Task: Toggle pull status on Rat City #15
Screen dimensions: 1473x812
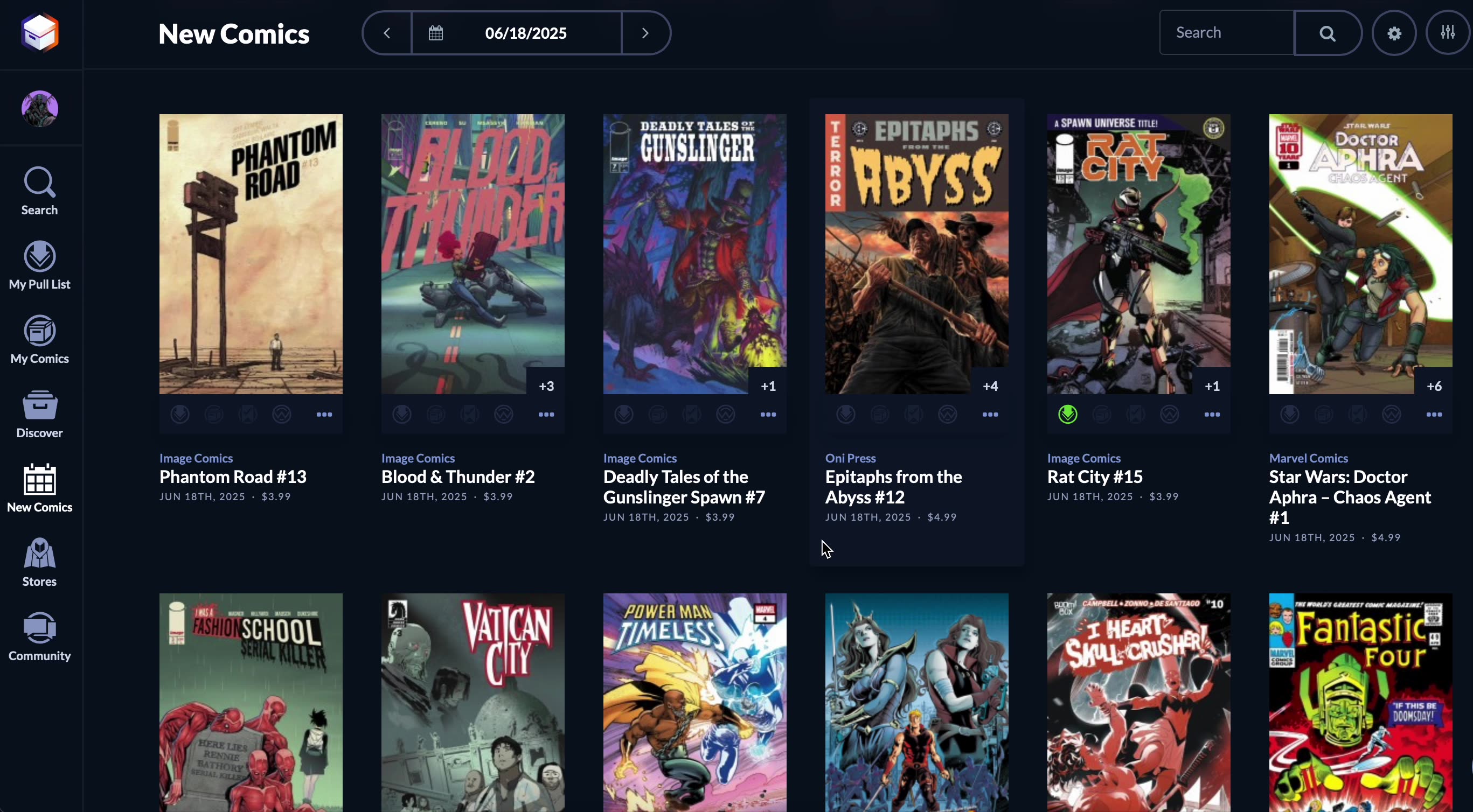Action: tap(1068, 414)
